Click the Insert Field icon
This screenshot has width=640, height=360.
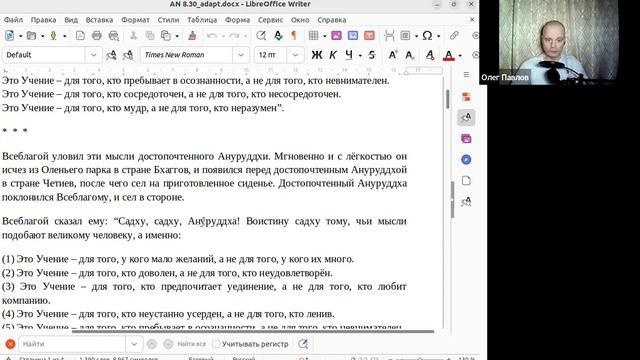(405, 36)
